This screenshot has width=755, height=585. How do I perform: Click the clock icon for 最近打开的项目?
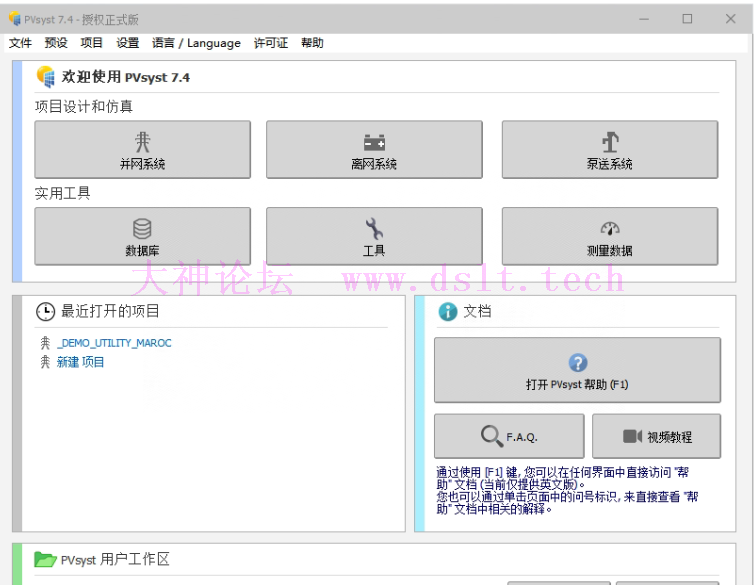click(x=46, y=312)
